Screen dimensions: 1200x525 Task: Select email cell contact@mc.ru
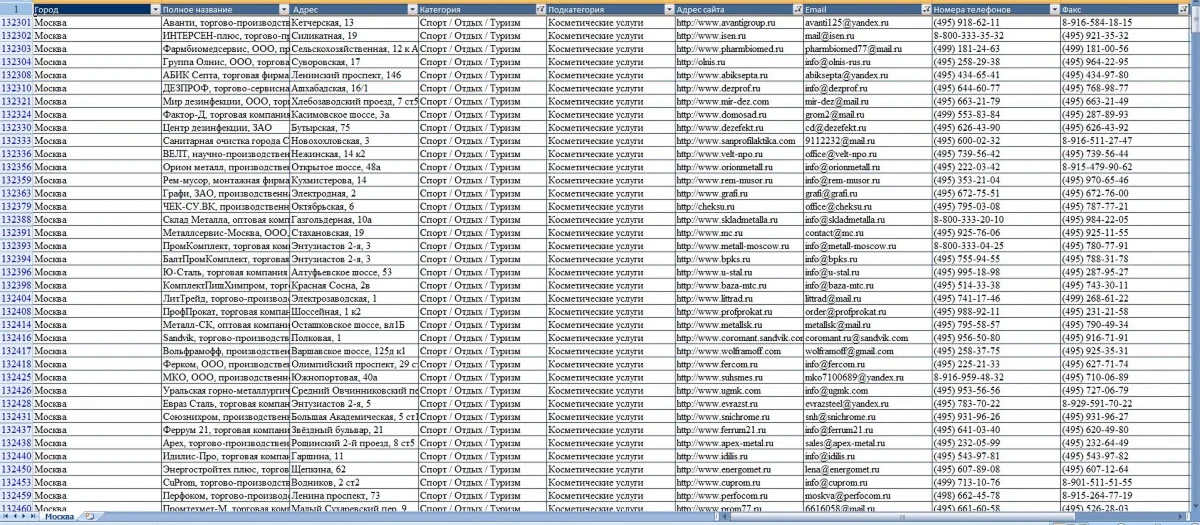pyautogui.click(x=867, y=233)
